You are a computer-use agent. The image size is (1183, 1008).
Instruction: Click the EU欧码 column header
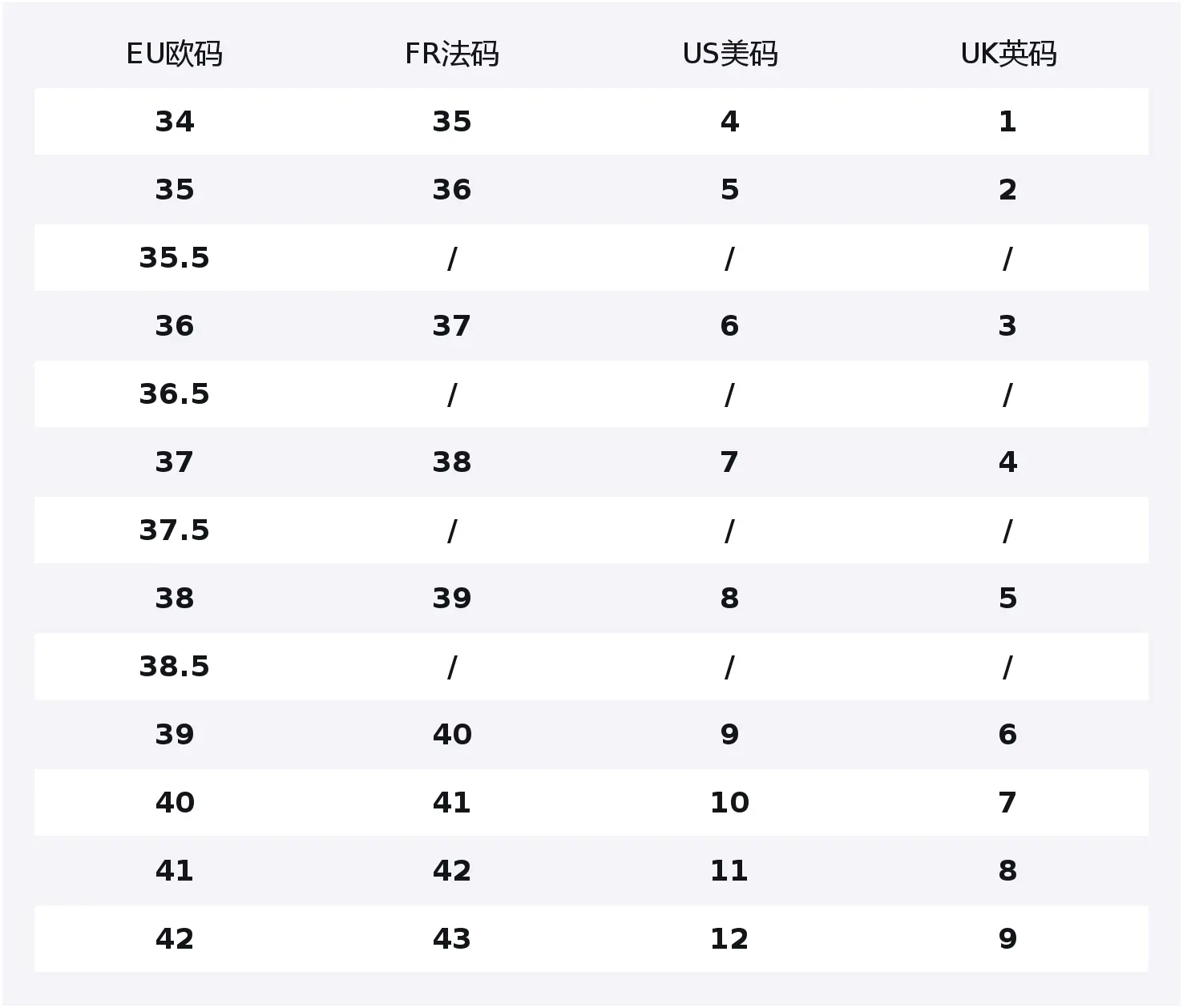pyautogui.click(x=174, y=54)
